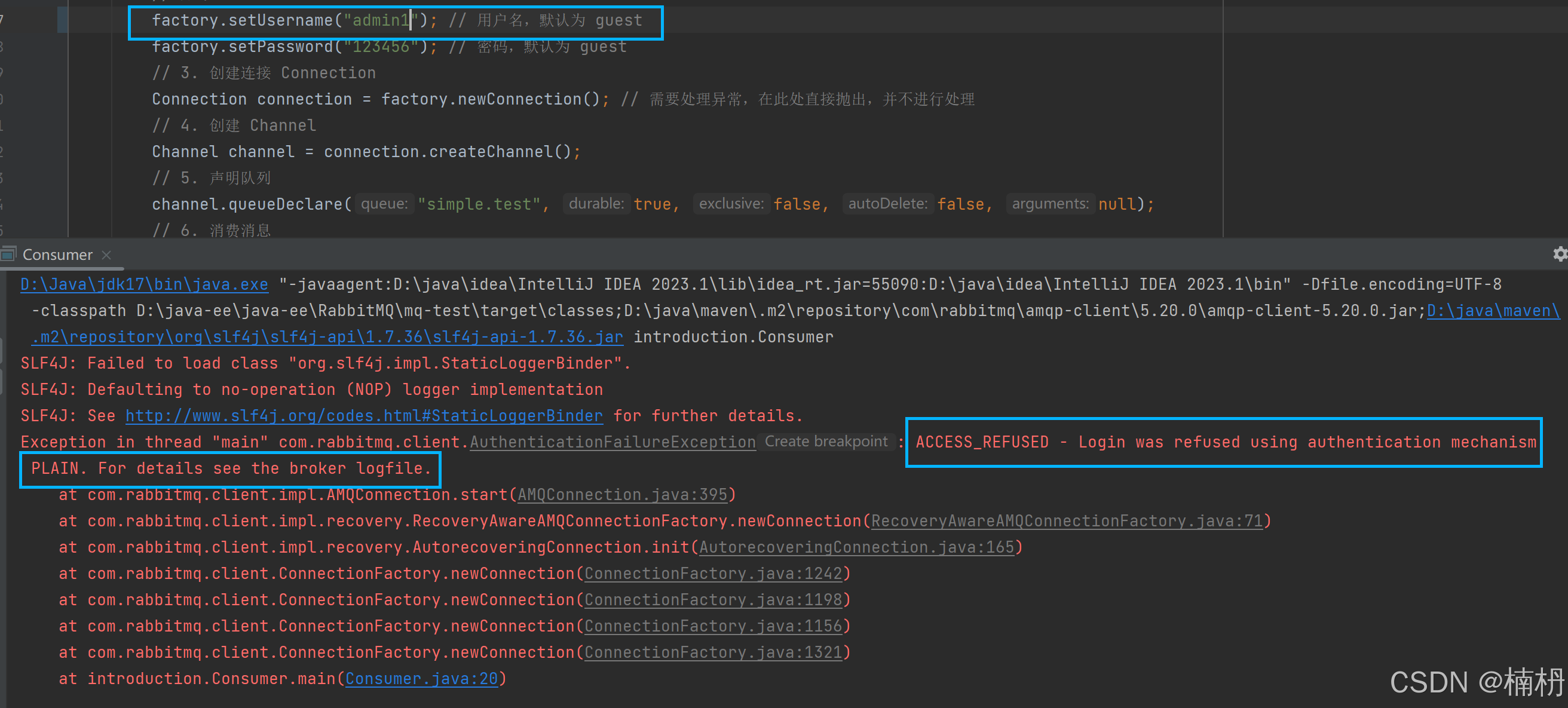Click the queue: parameter hint
This screenshot has width=1568, height=708.
point(384,203)
